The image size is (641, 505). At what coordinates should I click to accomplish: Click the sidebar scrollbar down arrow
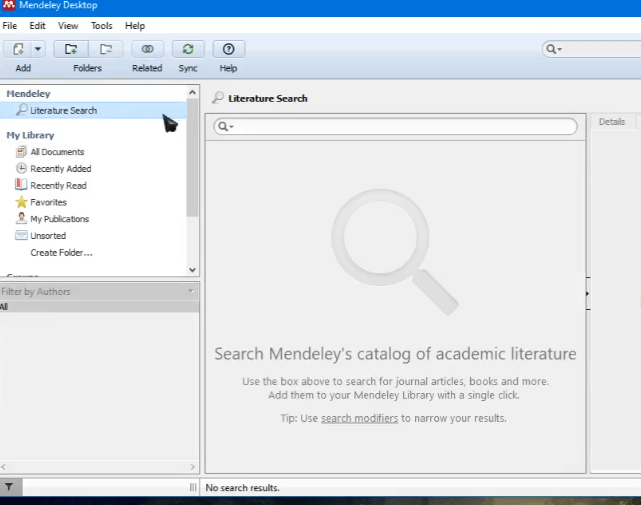(x=193, y=269)
